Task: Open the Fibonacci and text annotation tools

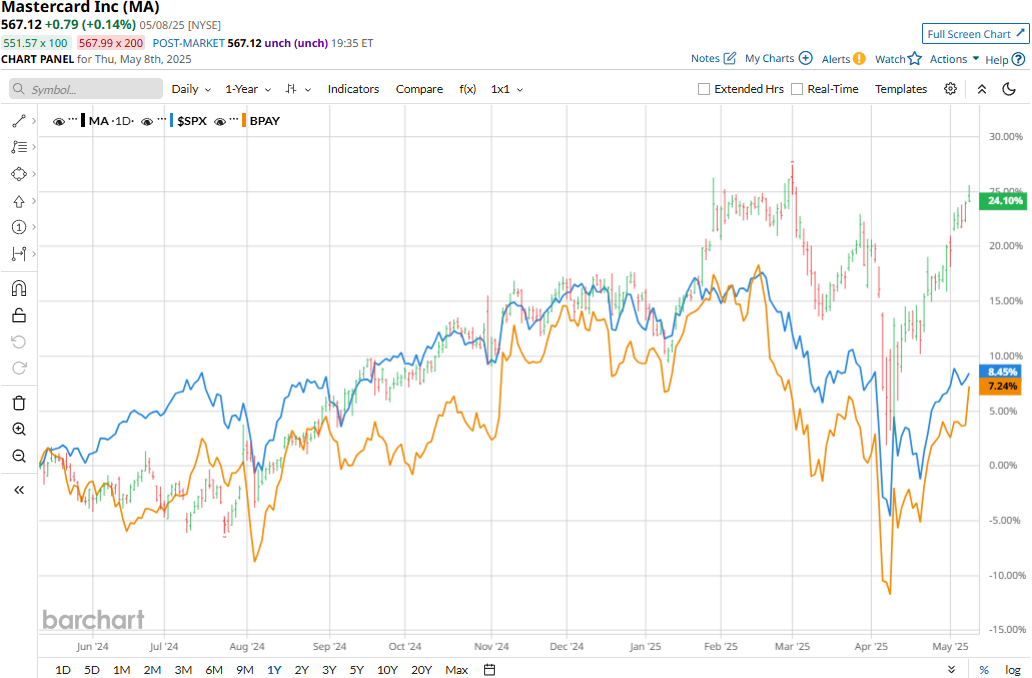Action: pyautogui.click(x=19, y=147)
